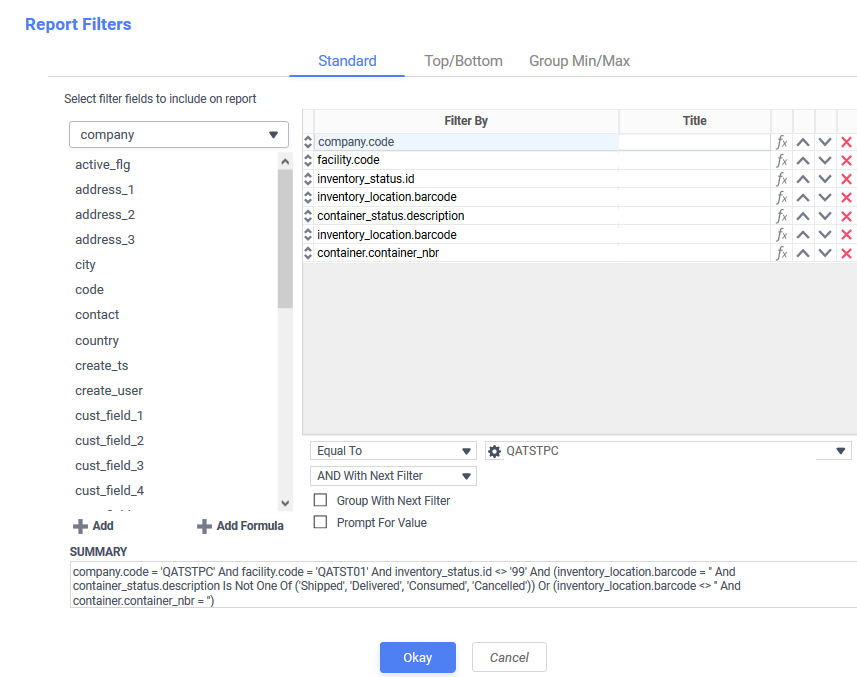Open the Equal To operator dropdown
This screenshot has width=857, height=677.
[393, 451]
